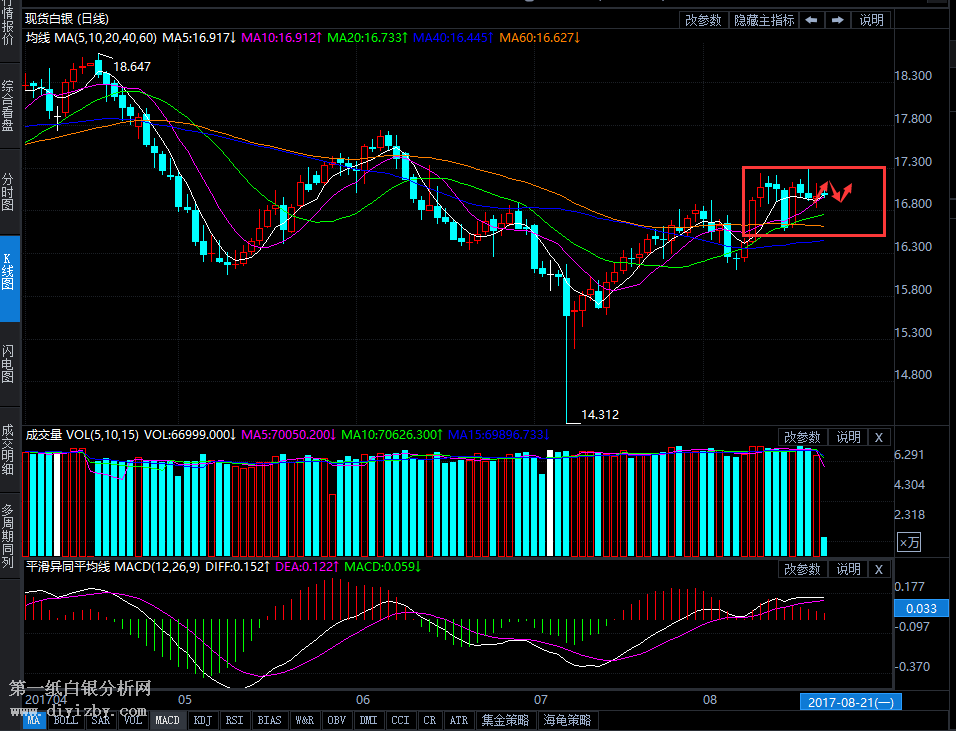Click the left arrow in main chart header
956x731 pixels.
click(x=811, y=20)
